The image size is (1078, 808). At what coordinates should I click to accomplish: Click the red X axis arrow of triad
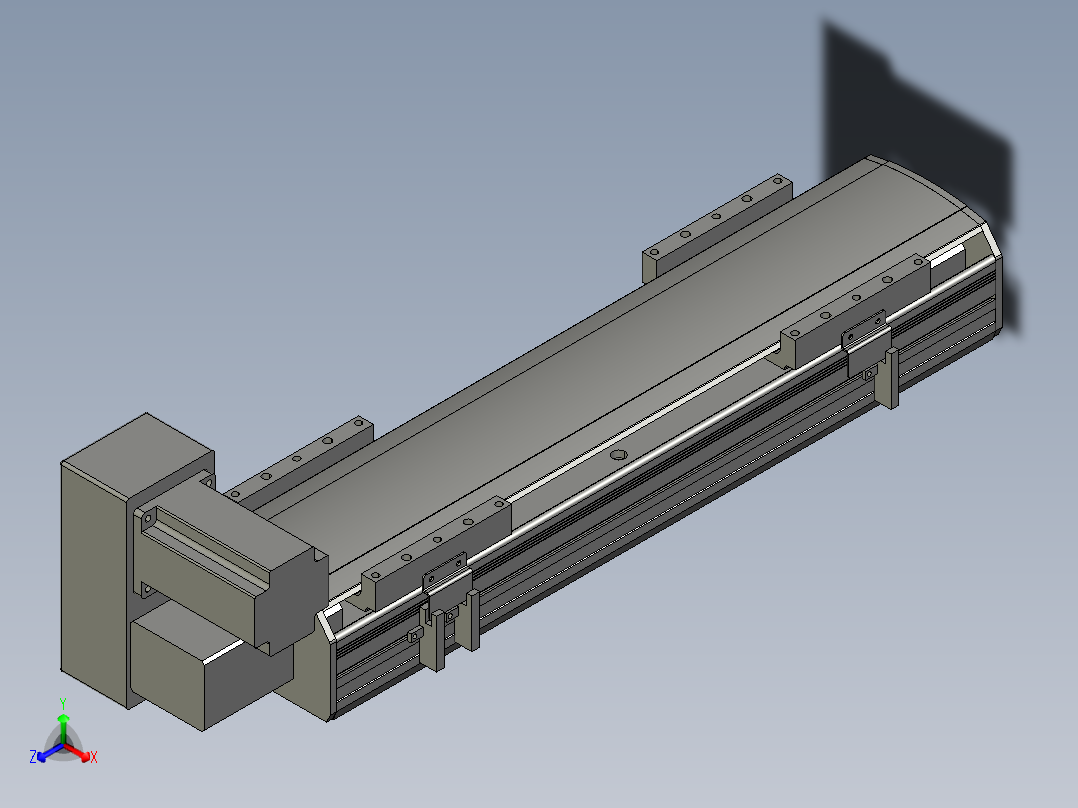[x=78, y=752]
